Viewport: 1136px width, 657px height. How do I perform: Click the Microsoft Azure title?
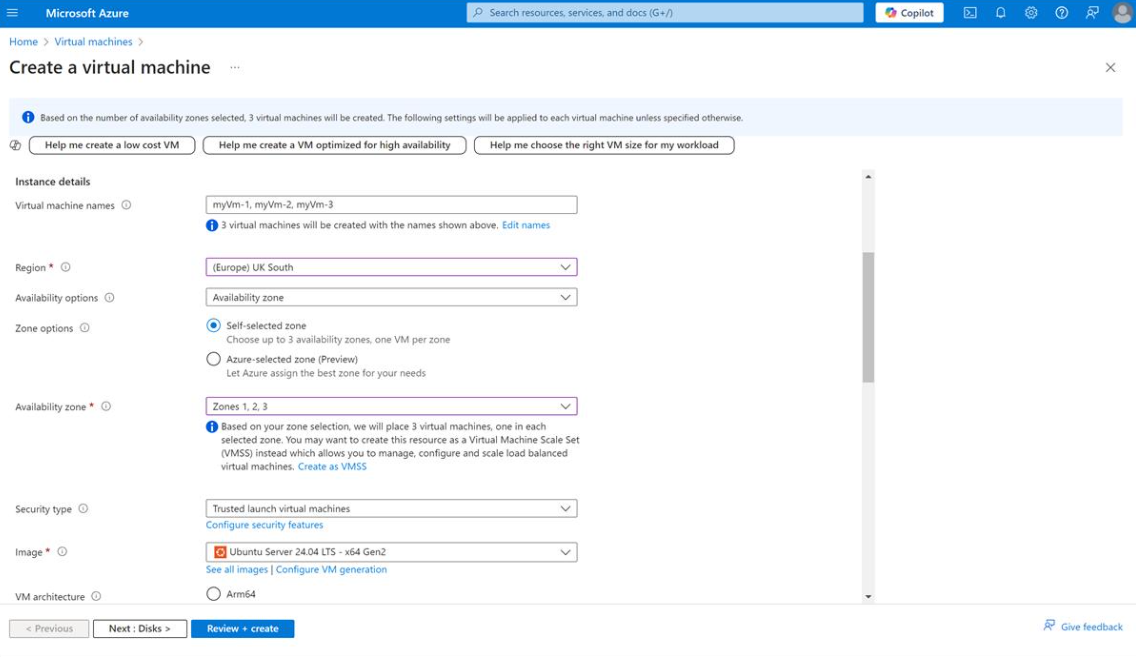tap(87, 13)
